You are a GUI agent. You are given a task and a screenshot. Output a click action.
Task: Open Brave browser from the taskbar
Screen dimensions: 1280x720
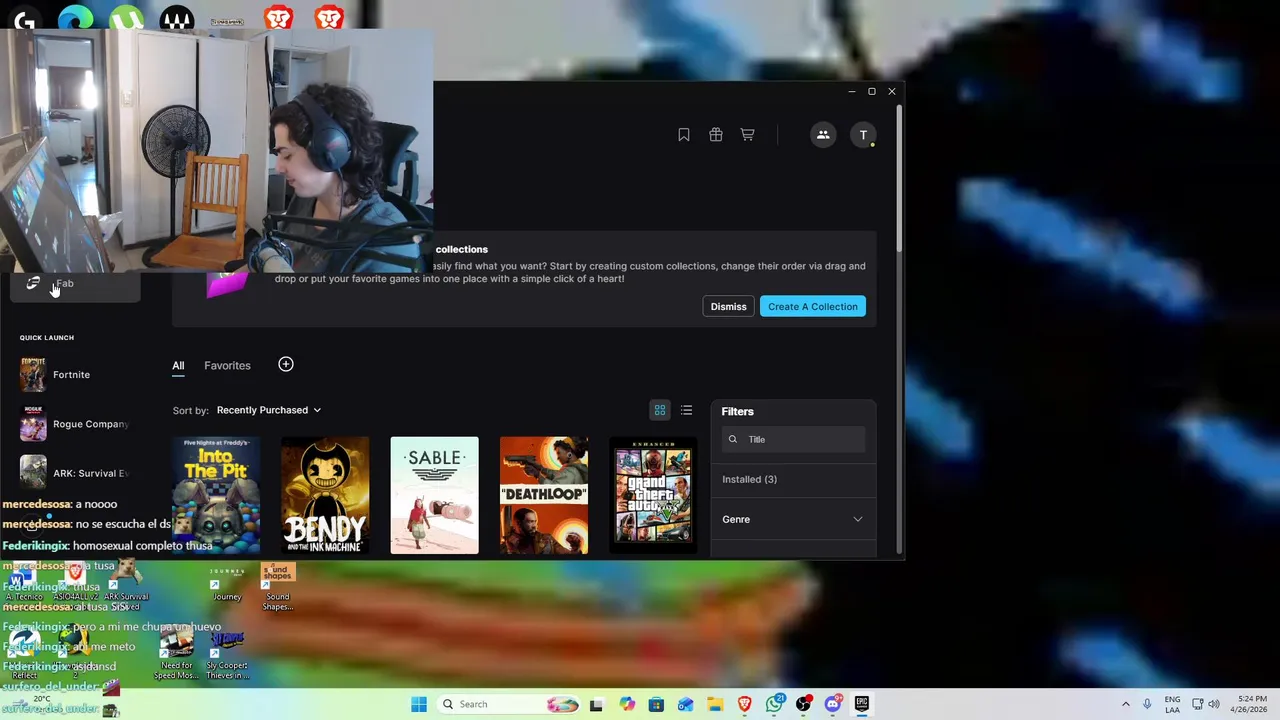point(744,704)
